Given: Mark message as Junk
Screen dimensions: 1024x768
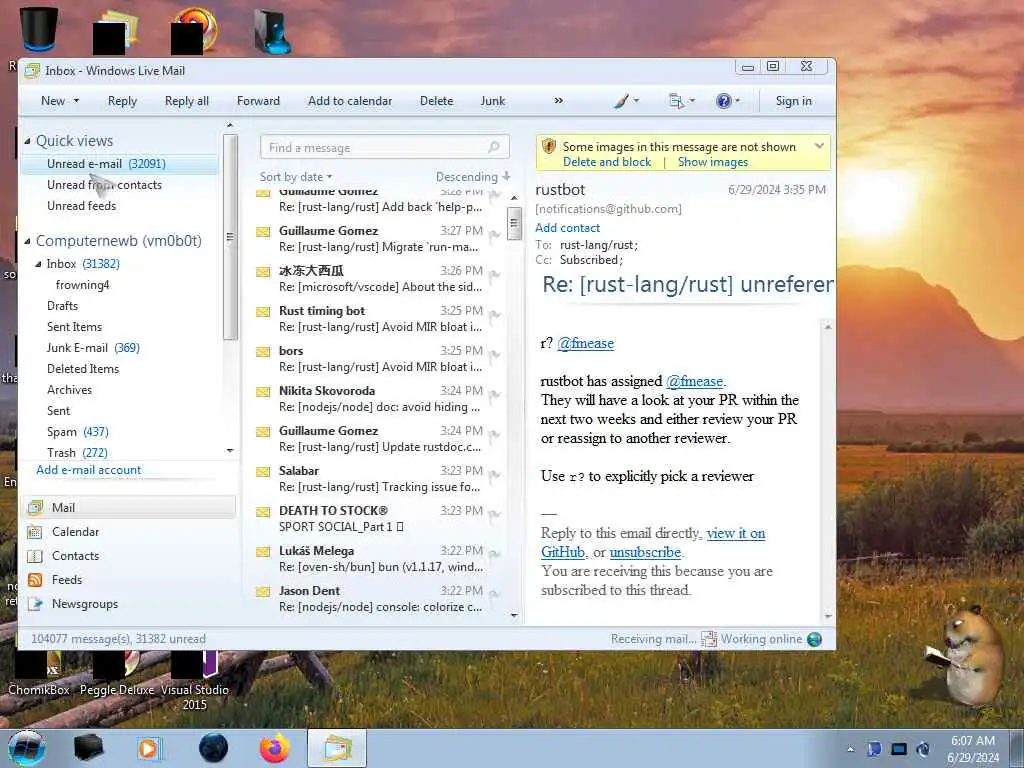Looking at the screenshot, I should 493,101.
